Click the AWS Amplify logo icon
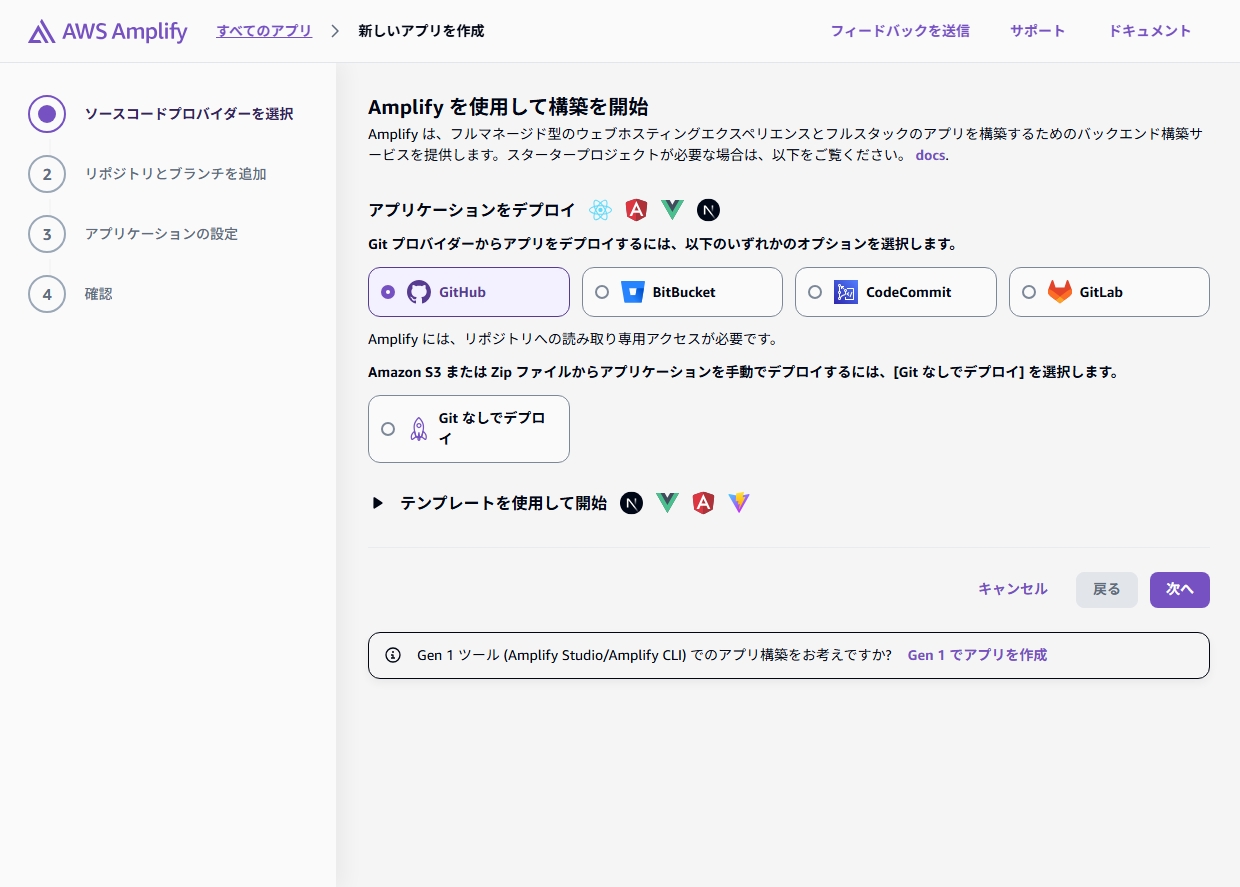 41,32
